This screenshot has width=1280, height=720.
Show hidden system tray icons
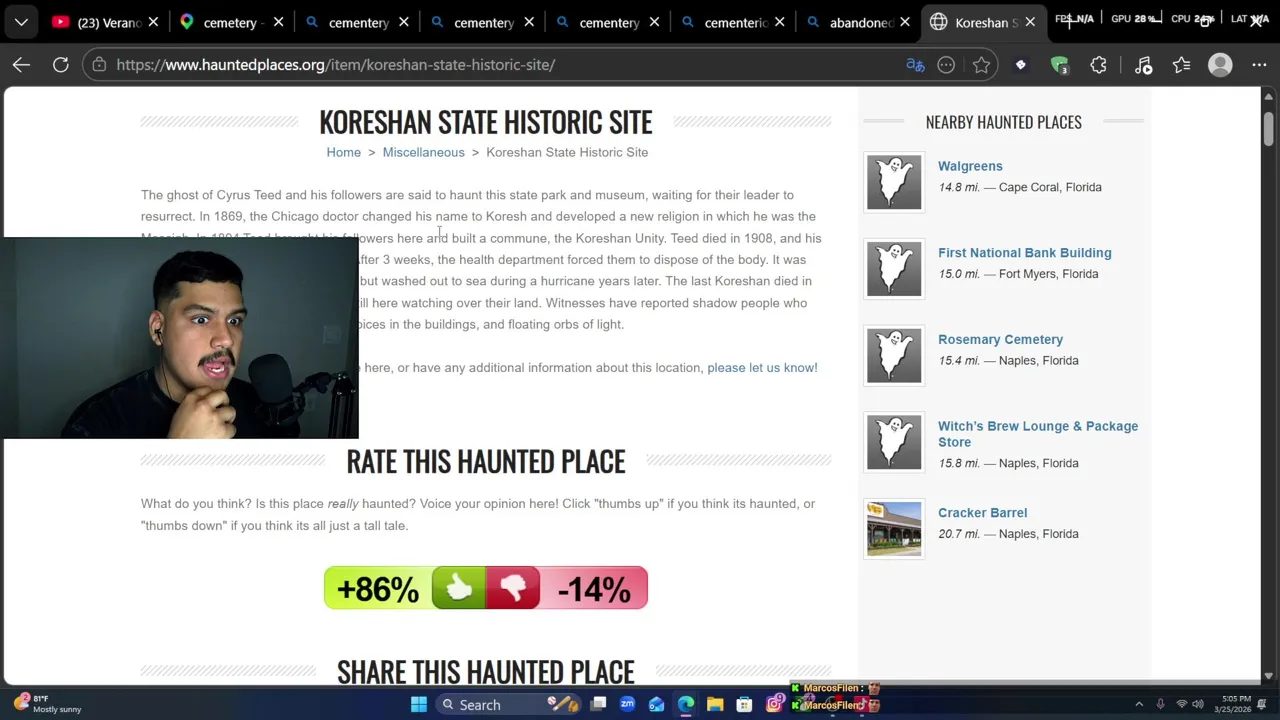click(x=1139, y=705)
